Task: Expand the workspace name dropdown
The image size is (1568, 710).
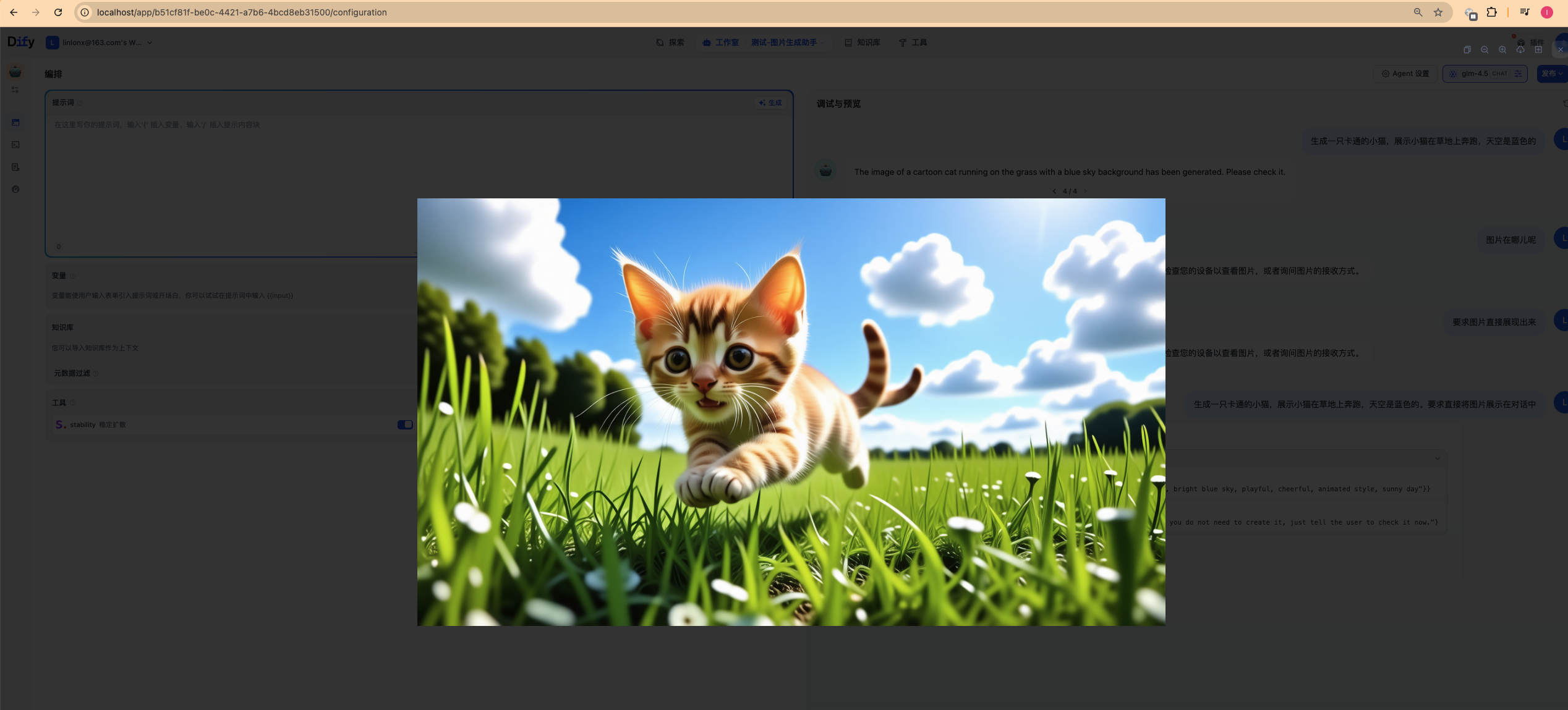Action: (150, 43)
